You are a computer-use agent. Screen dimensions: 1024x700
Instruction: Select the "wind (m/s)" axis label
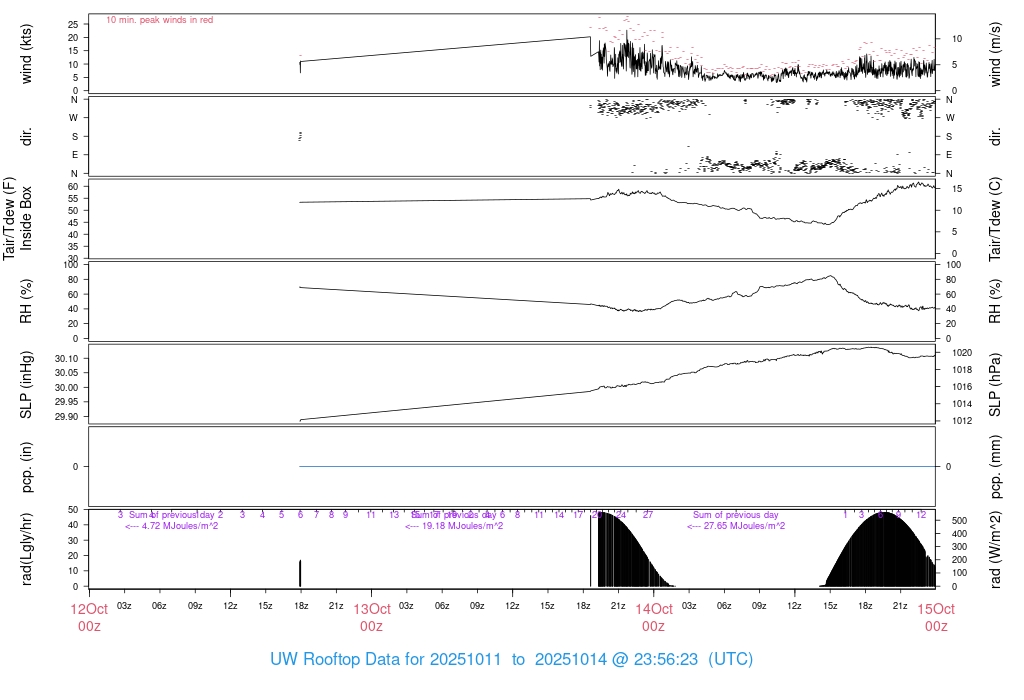[995, 54]
